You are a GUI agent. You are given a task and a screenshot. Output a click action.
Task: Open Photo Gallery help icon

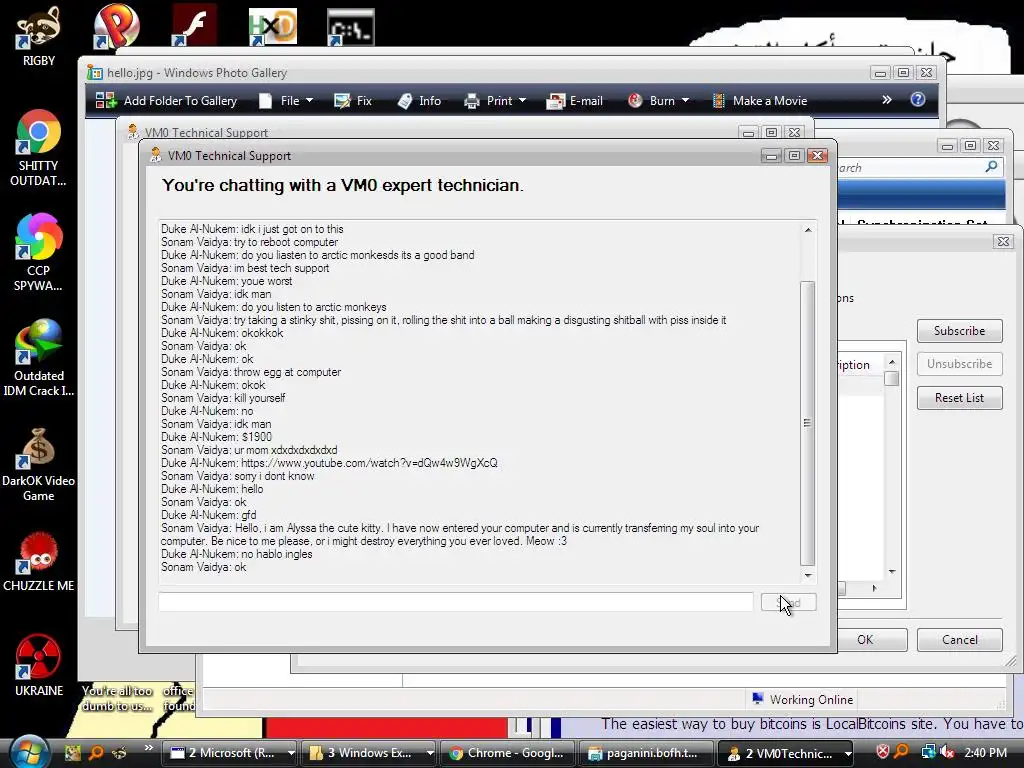[x=918, y=99]
